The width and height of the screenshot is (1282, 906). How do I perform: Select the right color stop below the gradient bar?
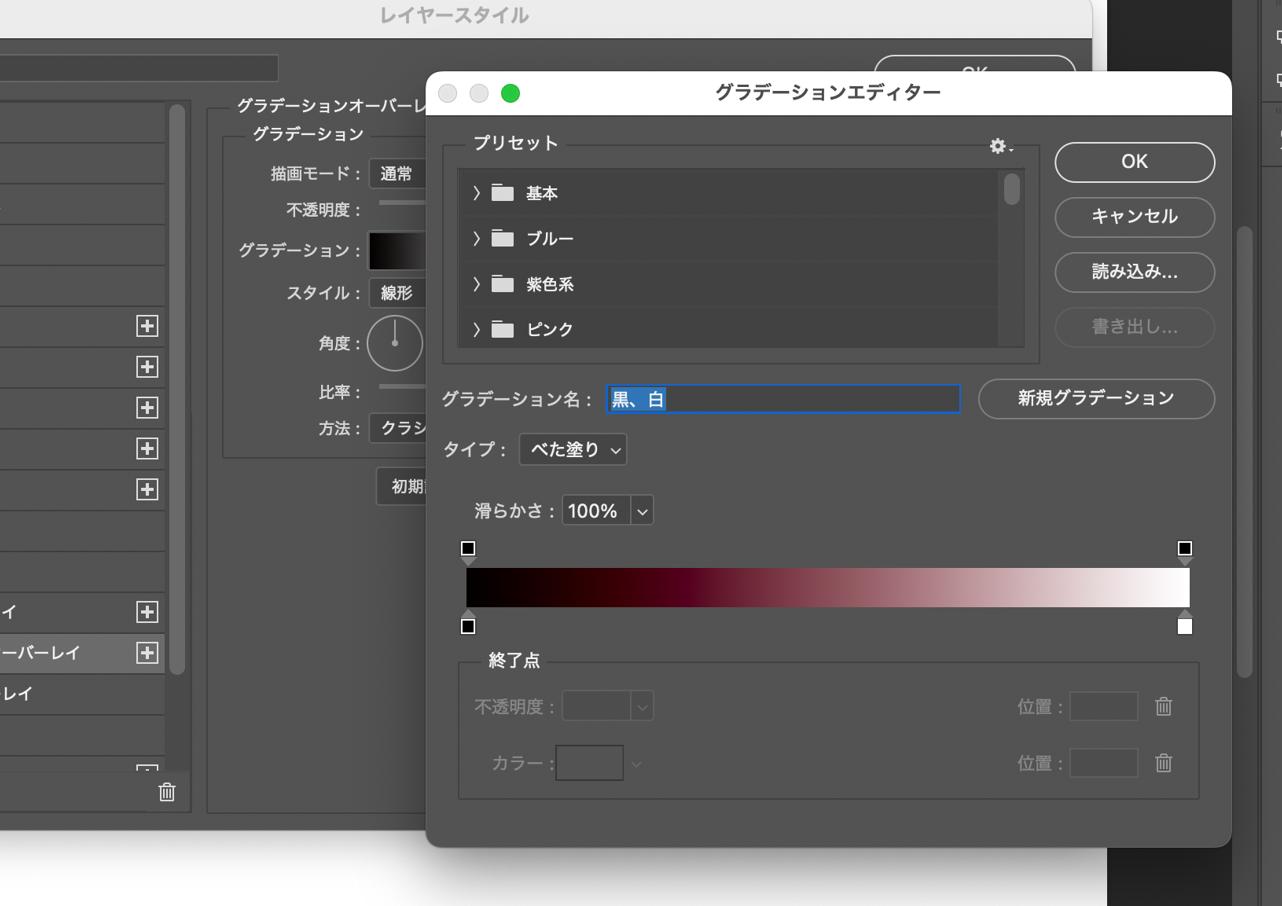pyautogui.click(x=1185, y=626)
